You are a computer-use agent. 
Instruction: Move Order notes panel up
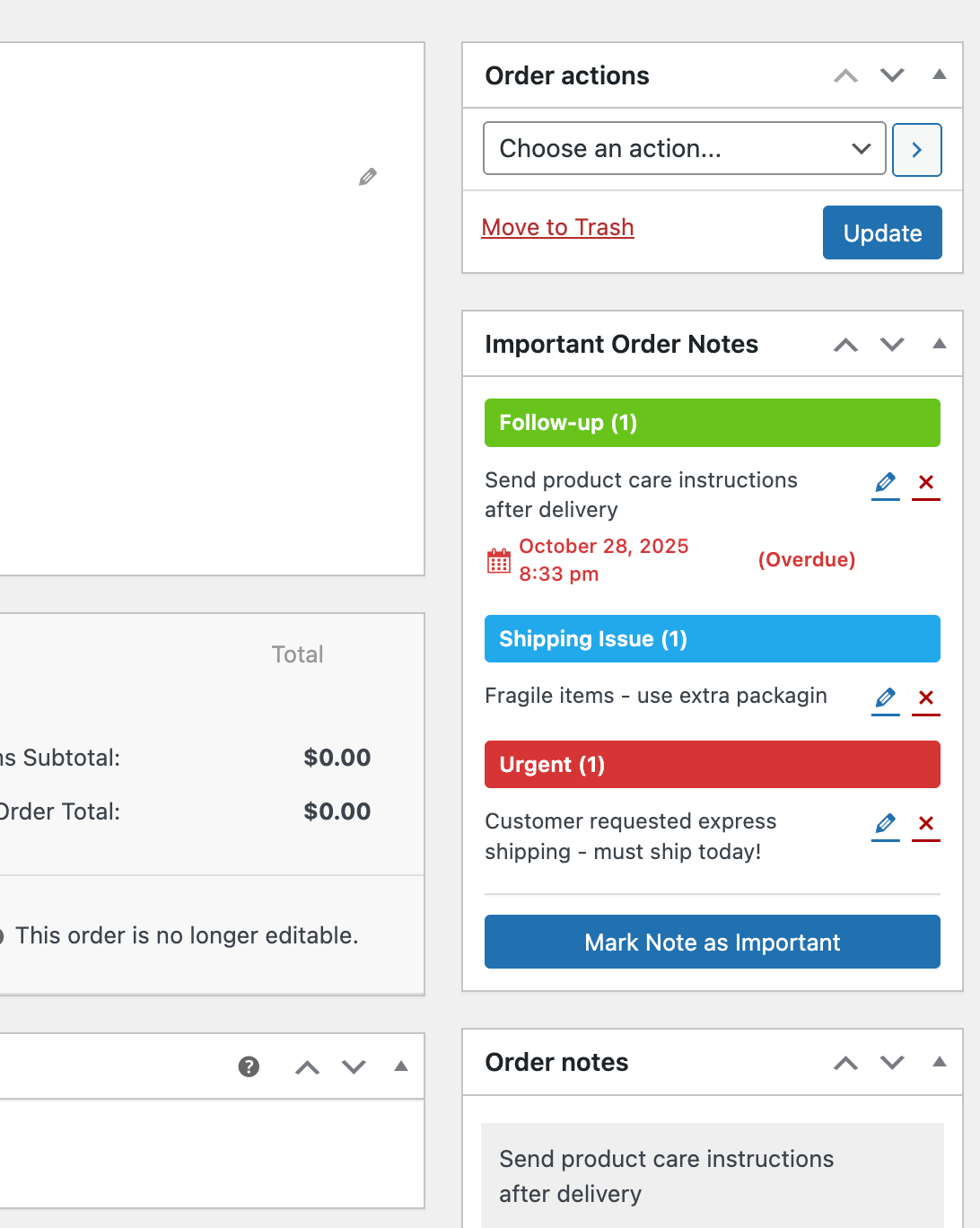point(845,1063)
